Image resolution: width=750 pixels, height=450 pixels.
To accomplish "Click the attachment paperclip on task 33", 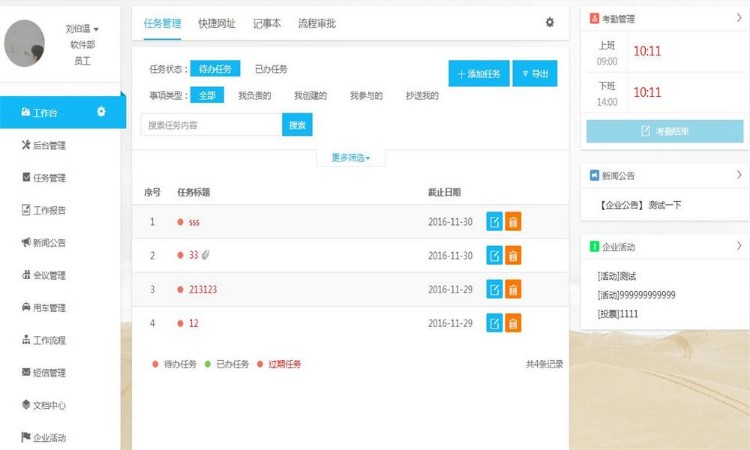I will [x=205, y=255].
